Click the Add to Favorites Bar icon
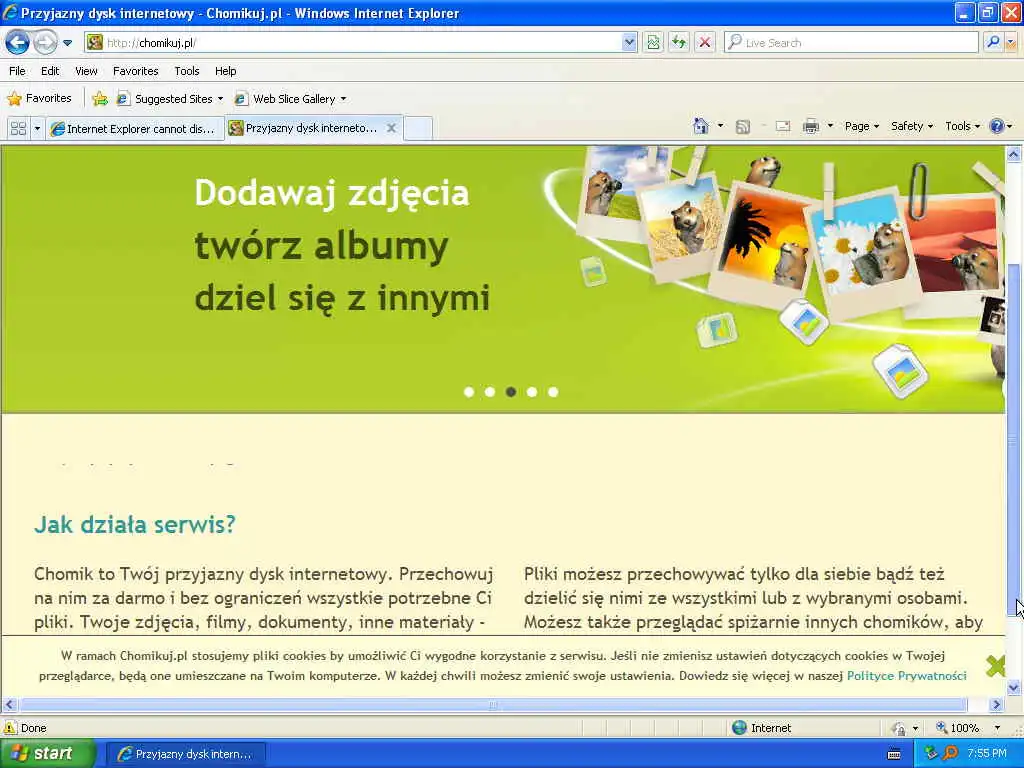 [x=100, y=99]
